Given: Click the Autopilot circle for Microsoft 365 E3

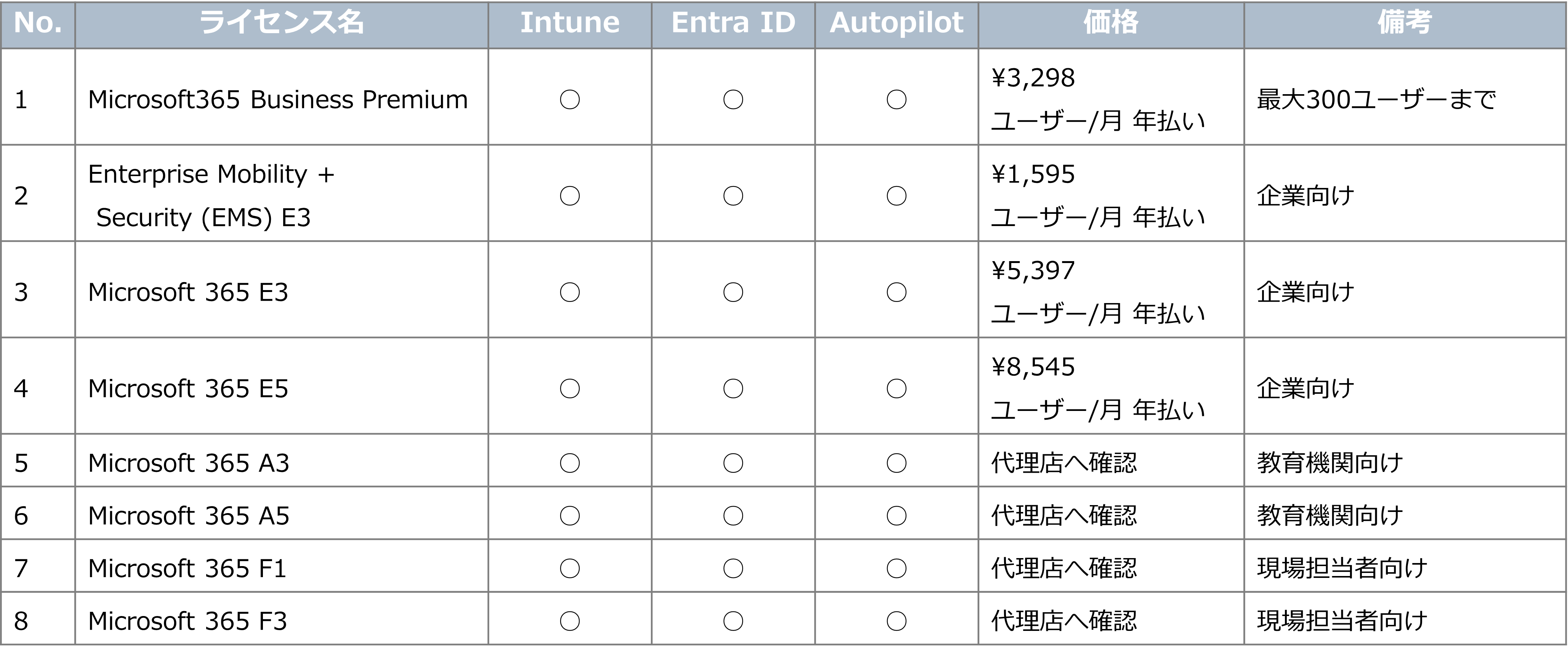Looking at the screenshot, I should coord(897,292).
